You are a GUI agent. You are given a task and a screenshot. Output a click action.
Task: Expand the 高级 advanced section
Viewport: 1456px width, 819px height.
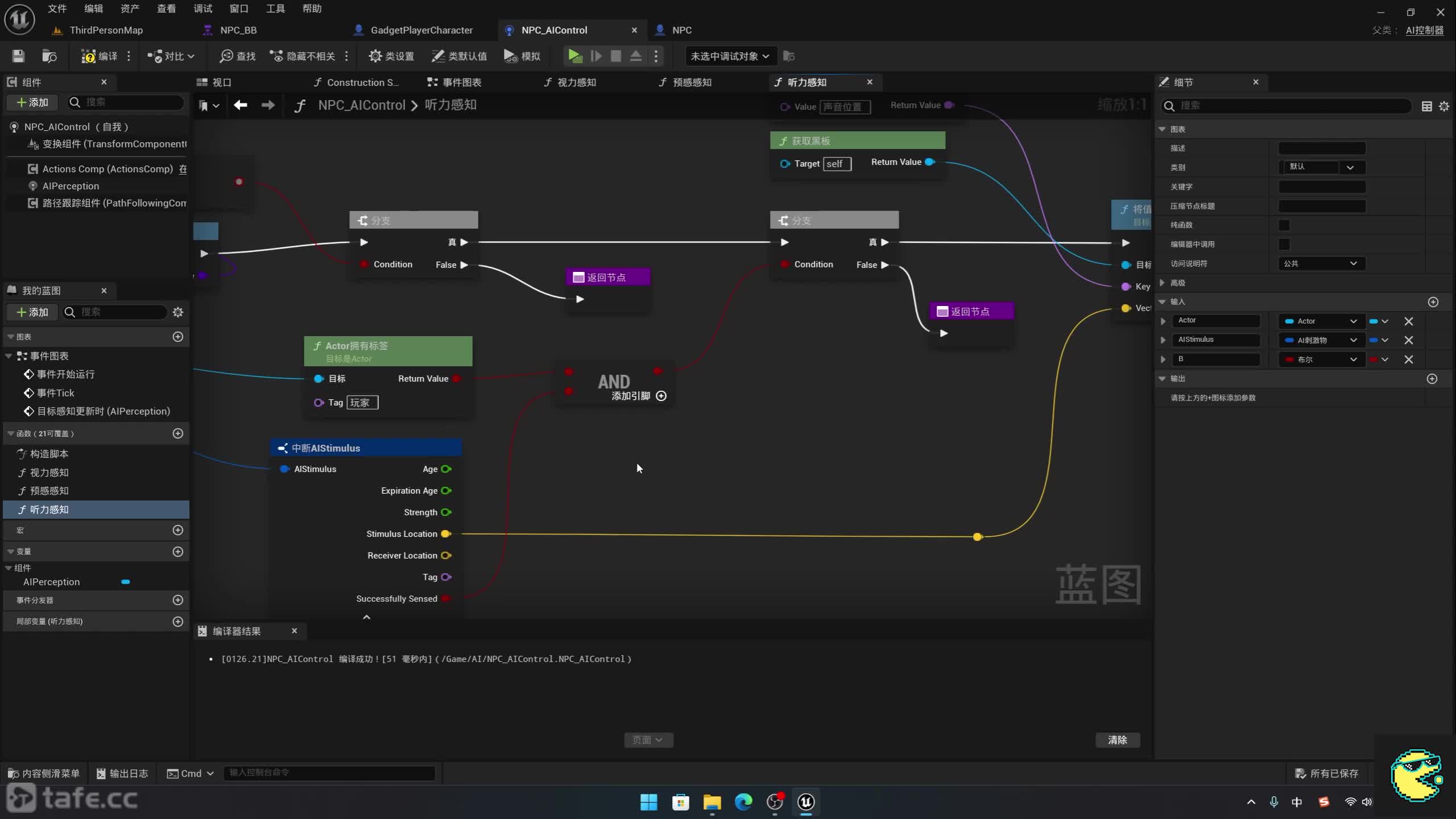1162,283
